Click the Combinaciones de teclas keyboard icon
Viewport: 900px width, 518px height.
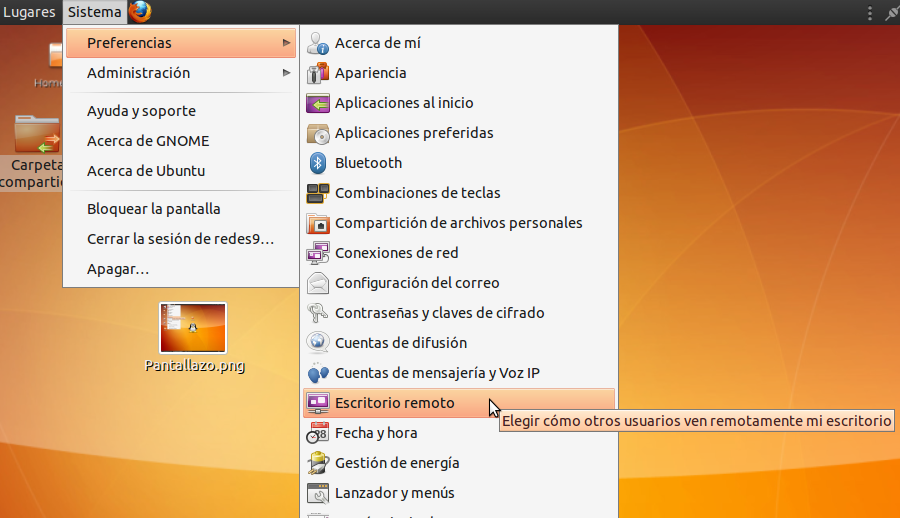[317, 193]
